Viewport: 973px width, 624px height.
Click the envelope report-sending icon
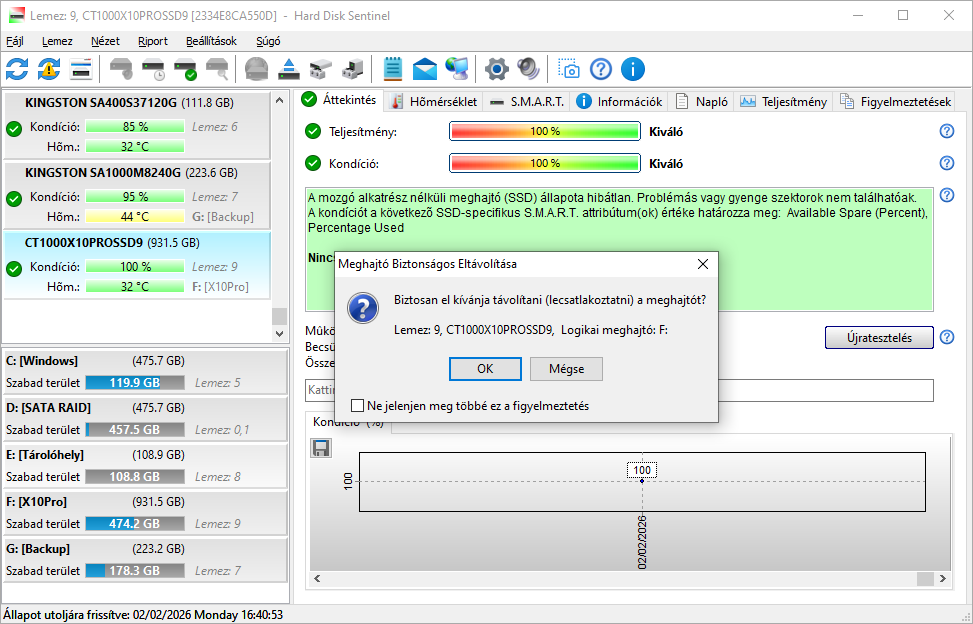pyautogui.click(x=424, y=69)
